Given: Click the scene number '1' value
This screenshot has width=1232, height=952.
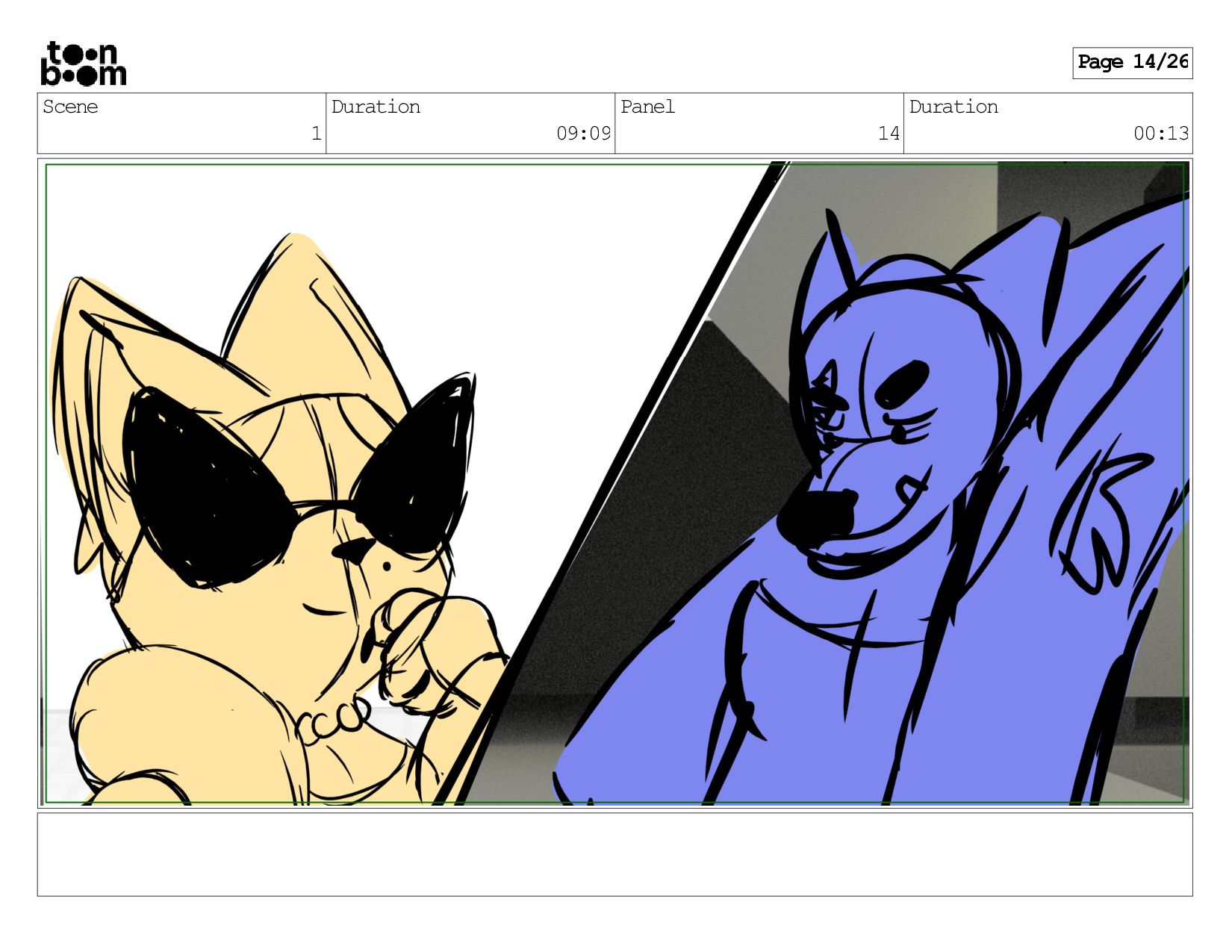Looking at the screenshot, I should [316, 134].
